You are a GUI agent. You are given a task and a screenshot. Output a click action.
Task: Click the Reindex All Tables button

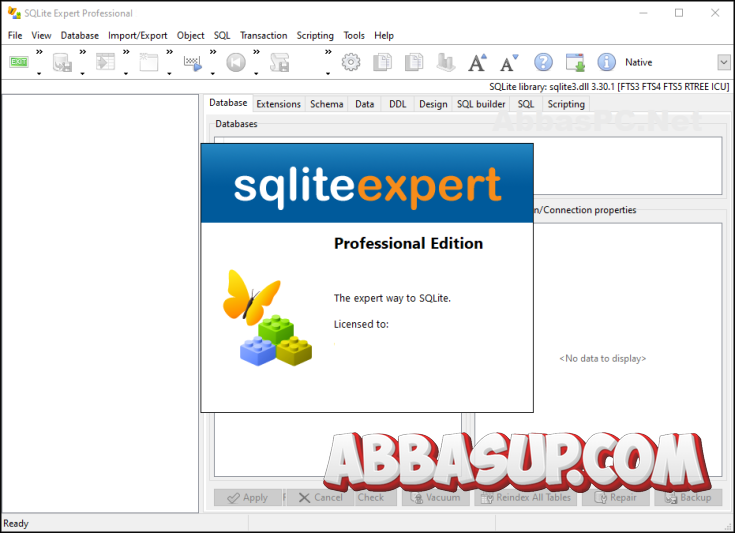coord(525,497)
